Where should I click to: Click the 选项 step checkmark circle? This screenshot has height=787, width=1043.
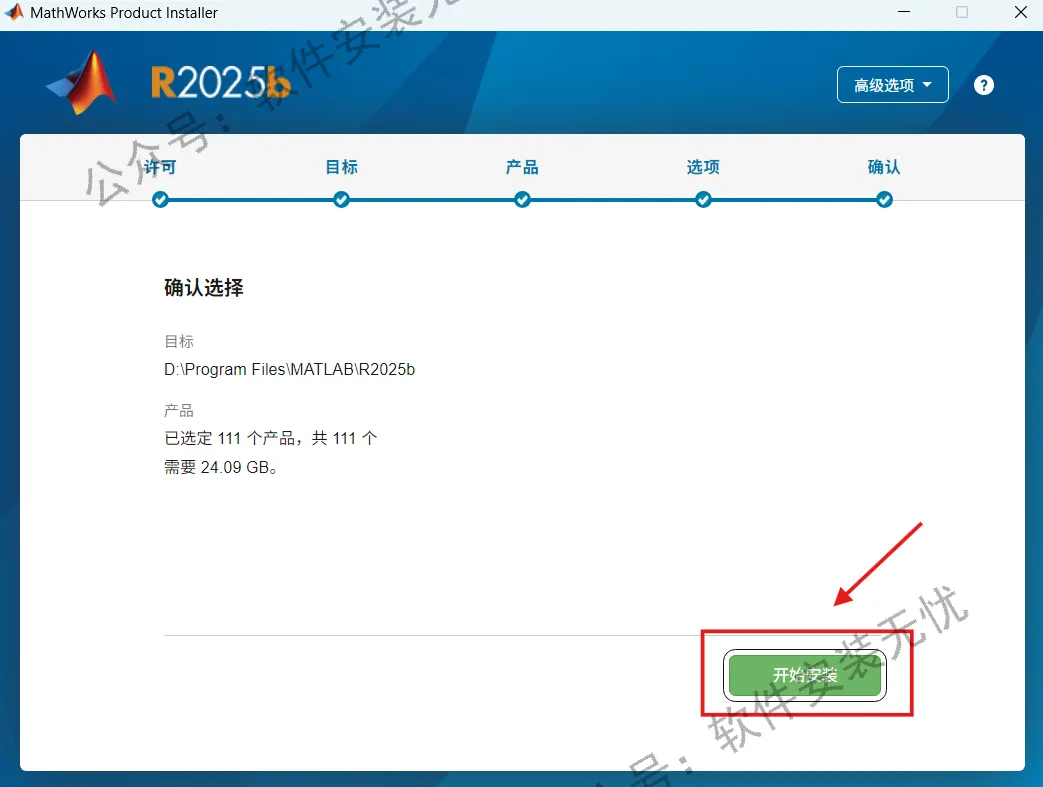pyautogui.click(x=703, y=200)
